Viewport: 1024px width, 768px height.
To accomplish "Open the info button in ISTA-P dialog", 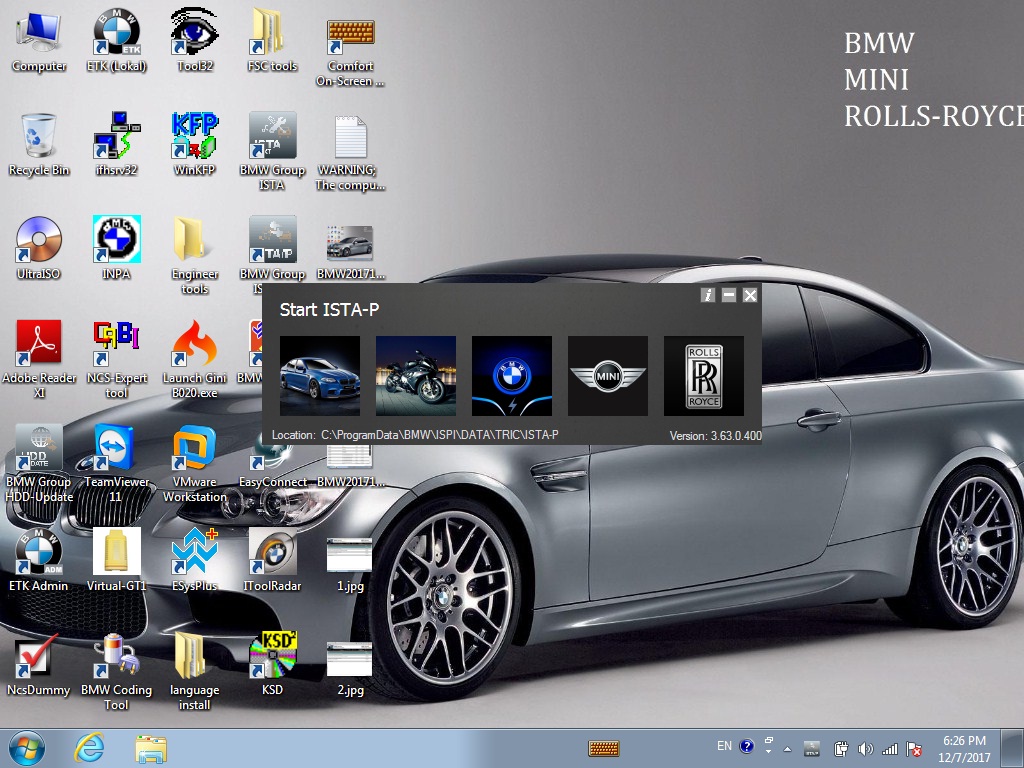I will click(708, 295).
